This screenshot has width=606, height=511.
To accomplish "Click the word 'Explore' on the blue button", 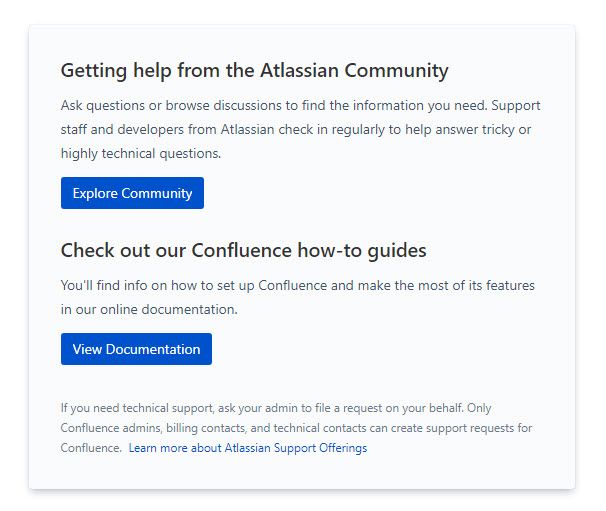I will [x=95, y=193].
